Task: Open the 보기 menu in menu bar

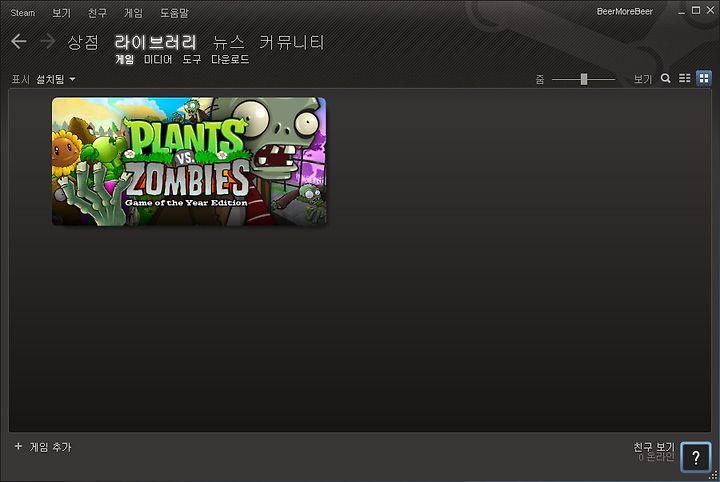Action: pos(62,13)
